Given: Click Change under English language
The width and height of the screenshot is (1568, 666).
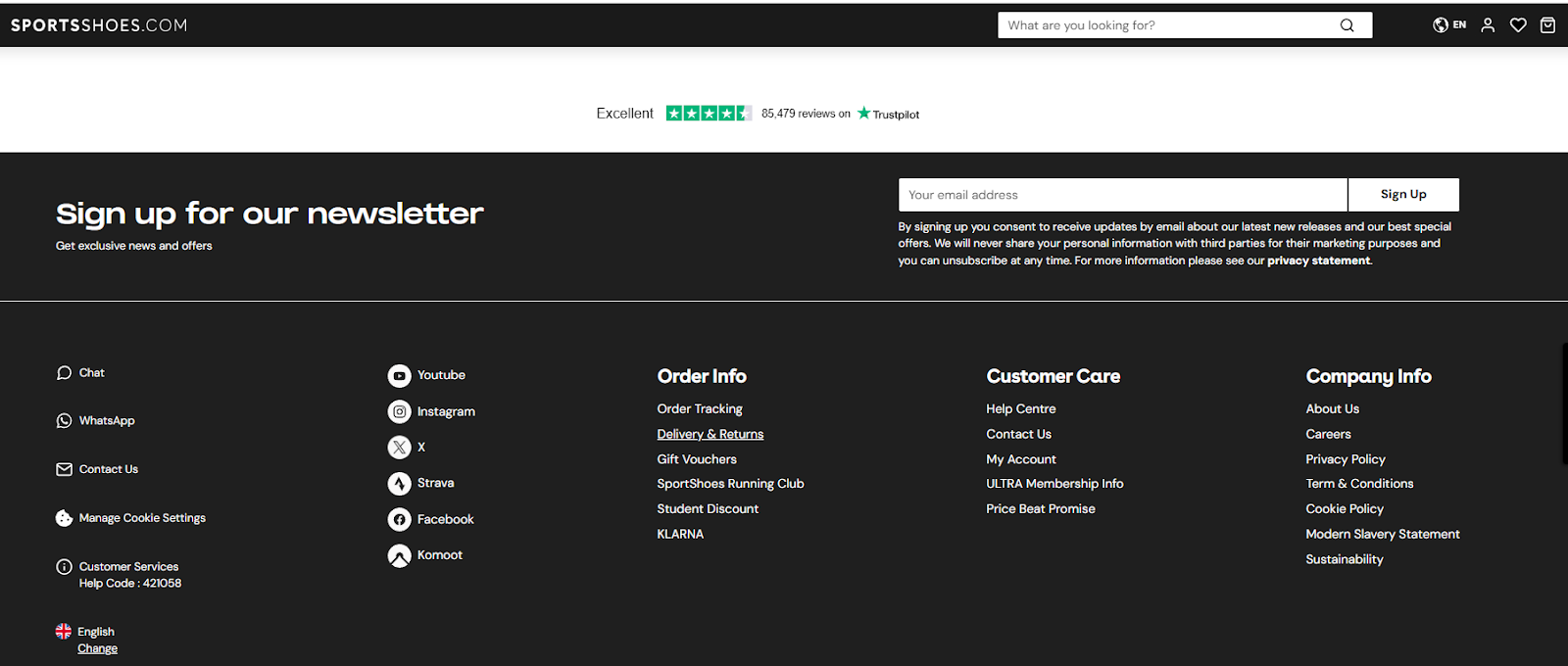Looking at the screenshot, I should [97, 648].
